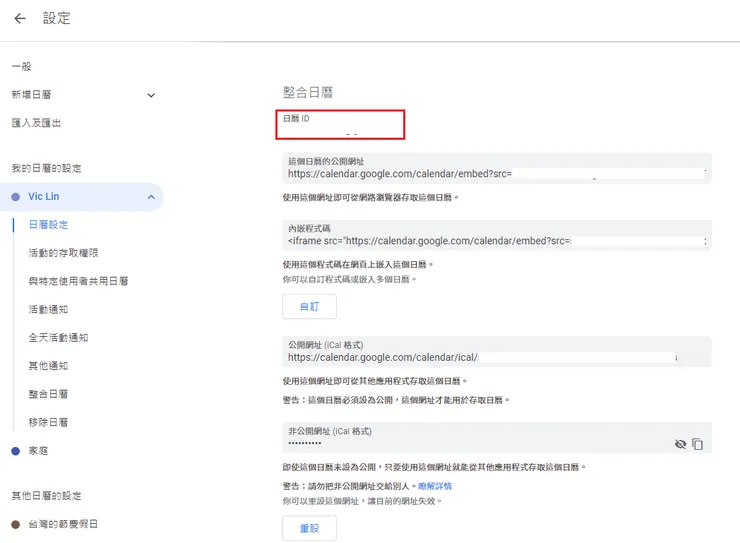The width and height of the screenshot is (740, 543).
Task: Click the Vic Lin calendar color dot
Action: [x=16, y=197]
